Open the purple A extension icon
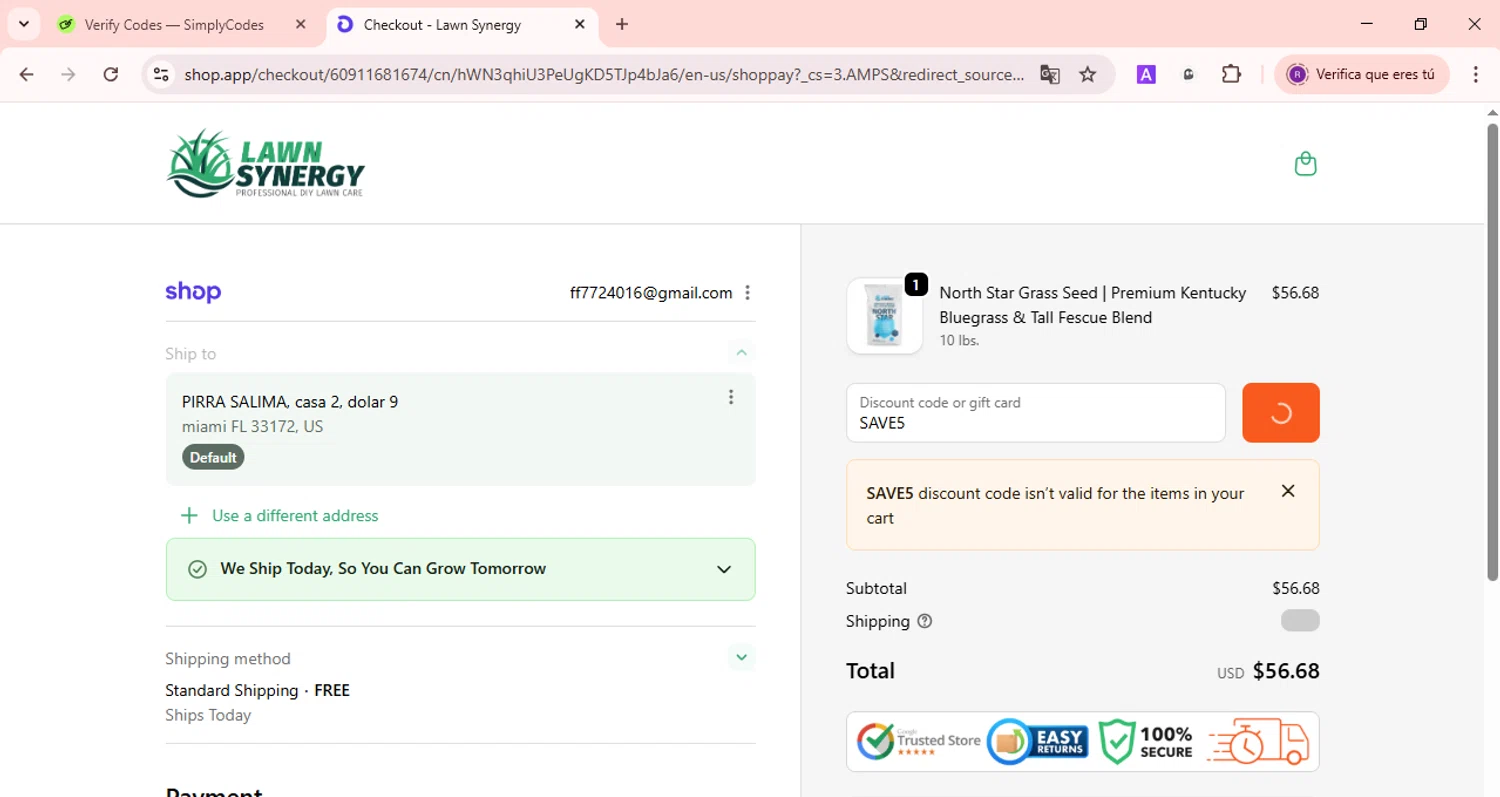 pos(1146,74)
